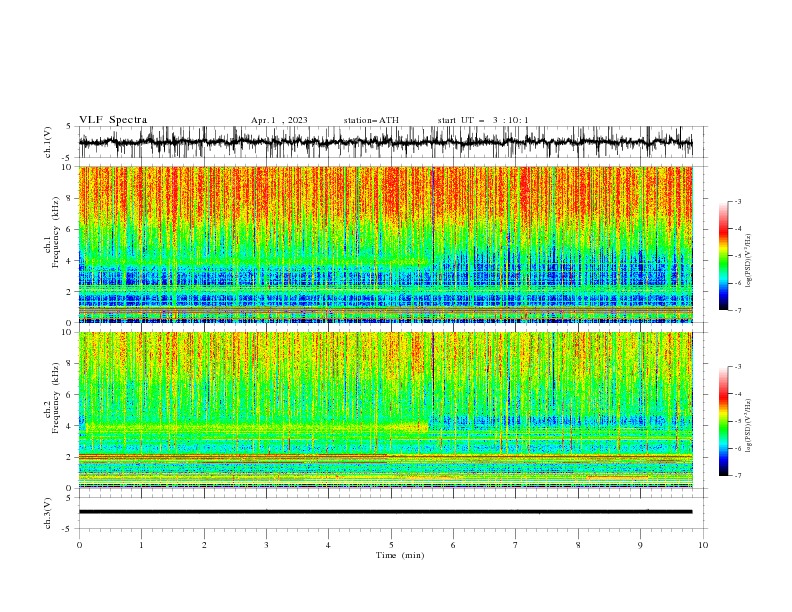Click the time axis tick label "2"
792x612 pixels.
point(204,545)
